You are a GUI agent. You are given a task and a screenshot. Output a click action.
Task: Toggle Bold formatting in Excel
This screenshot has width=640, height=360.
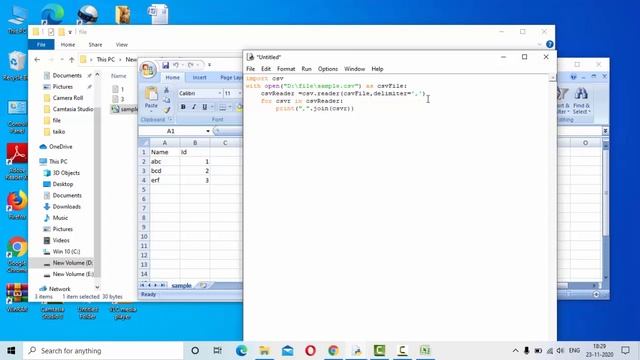point(183,107)
